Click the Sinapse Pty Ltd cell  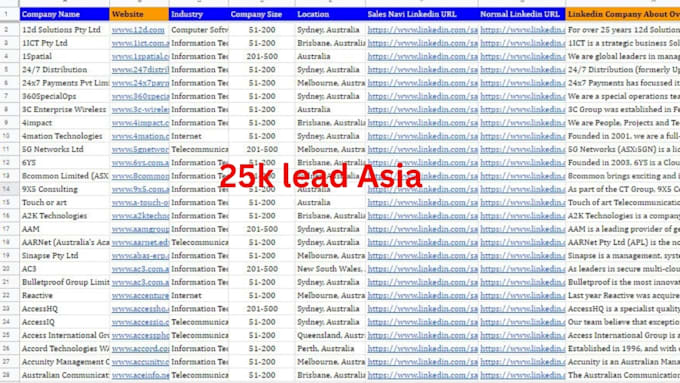64,255
